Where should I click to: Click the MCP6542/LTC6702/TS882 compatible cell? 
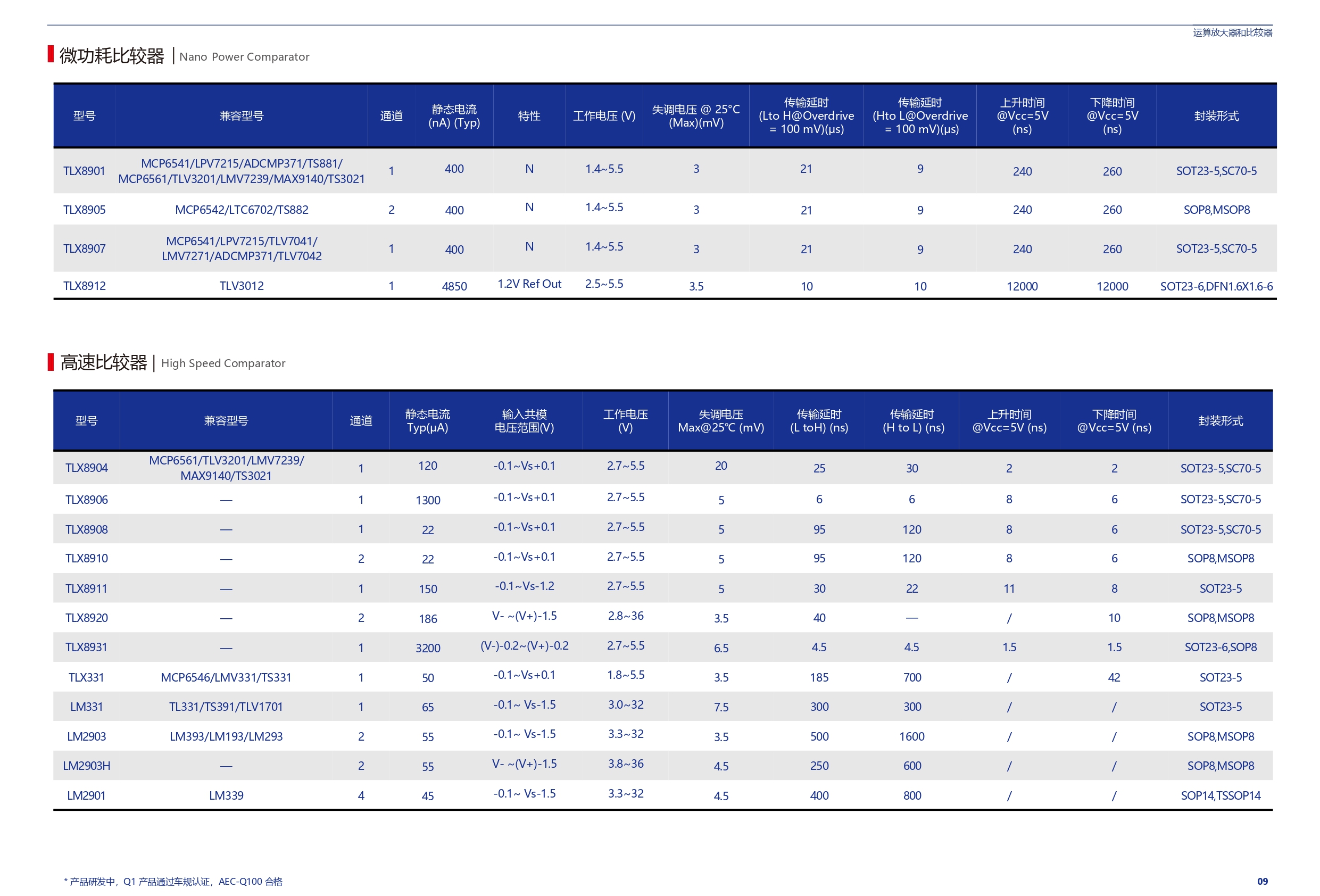(x=242, y=210)
